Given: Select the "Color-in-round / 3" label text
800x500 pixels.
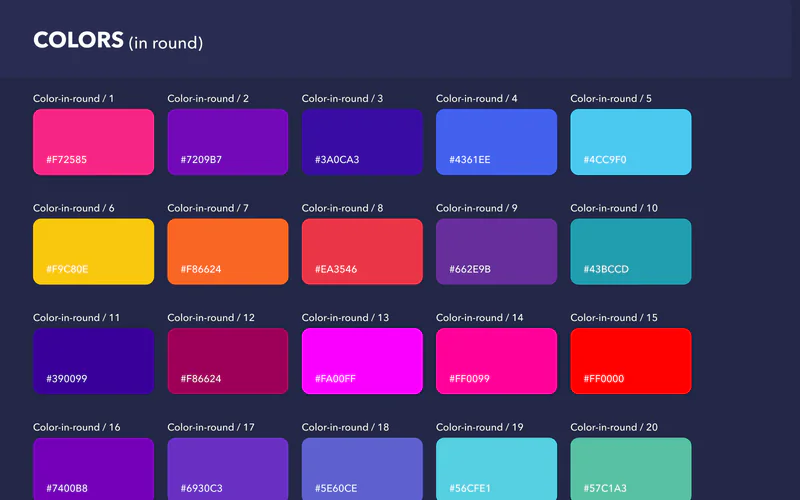Looking at the screenshot, I should [x=342, y=98].
